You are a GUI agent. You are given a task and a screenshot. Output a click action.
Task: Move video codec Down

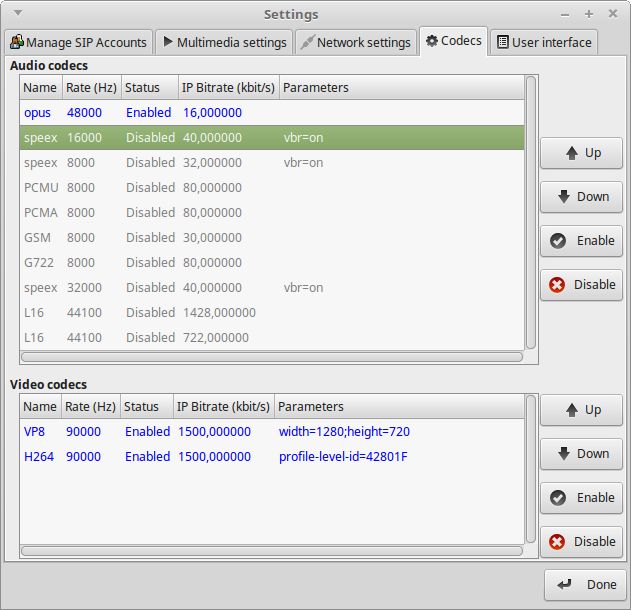tap(582, 454)
